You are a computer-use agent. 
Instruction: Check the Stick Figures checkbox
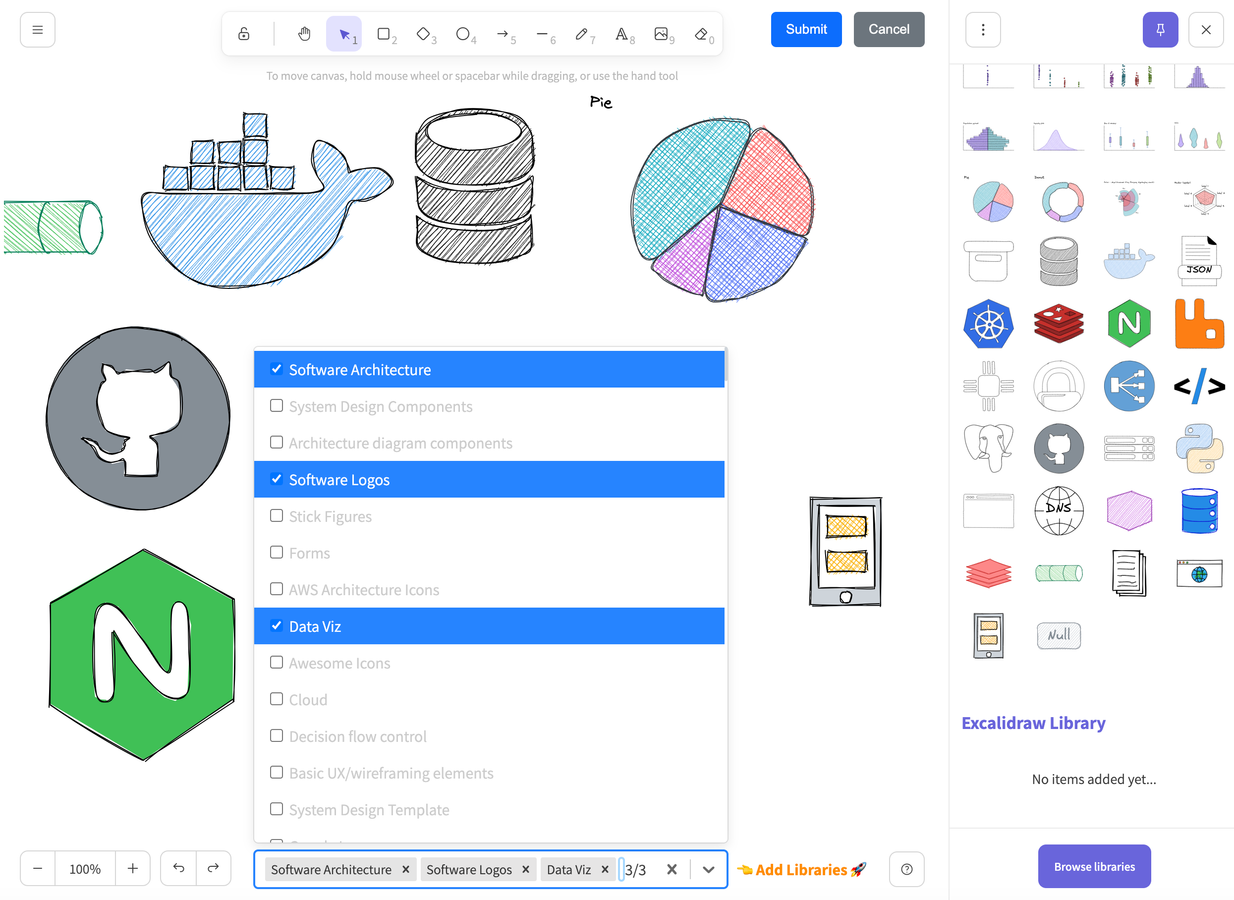(x=277, y=516)
